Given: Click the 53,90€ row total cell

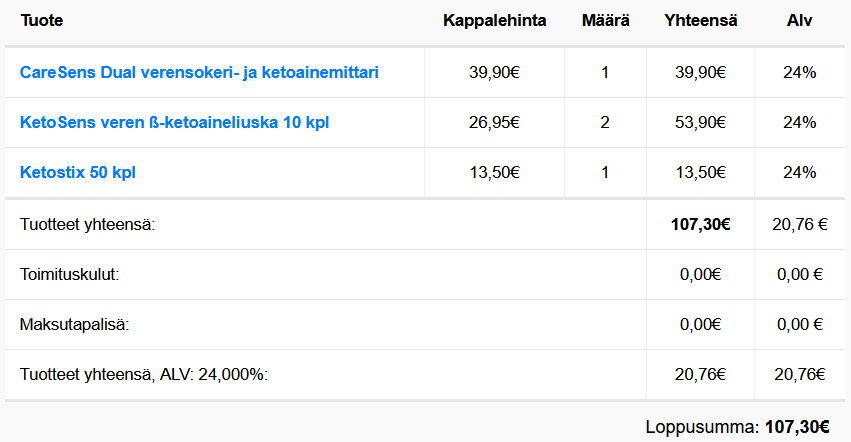Looking at the screenshot, I should 700,122.
